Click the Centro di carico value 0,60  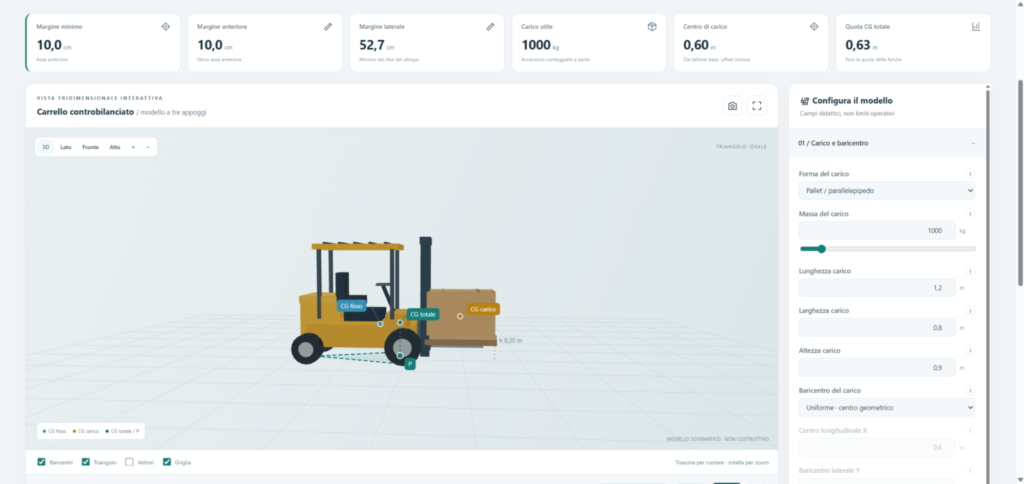696,45
